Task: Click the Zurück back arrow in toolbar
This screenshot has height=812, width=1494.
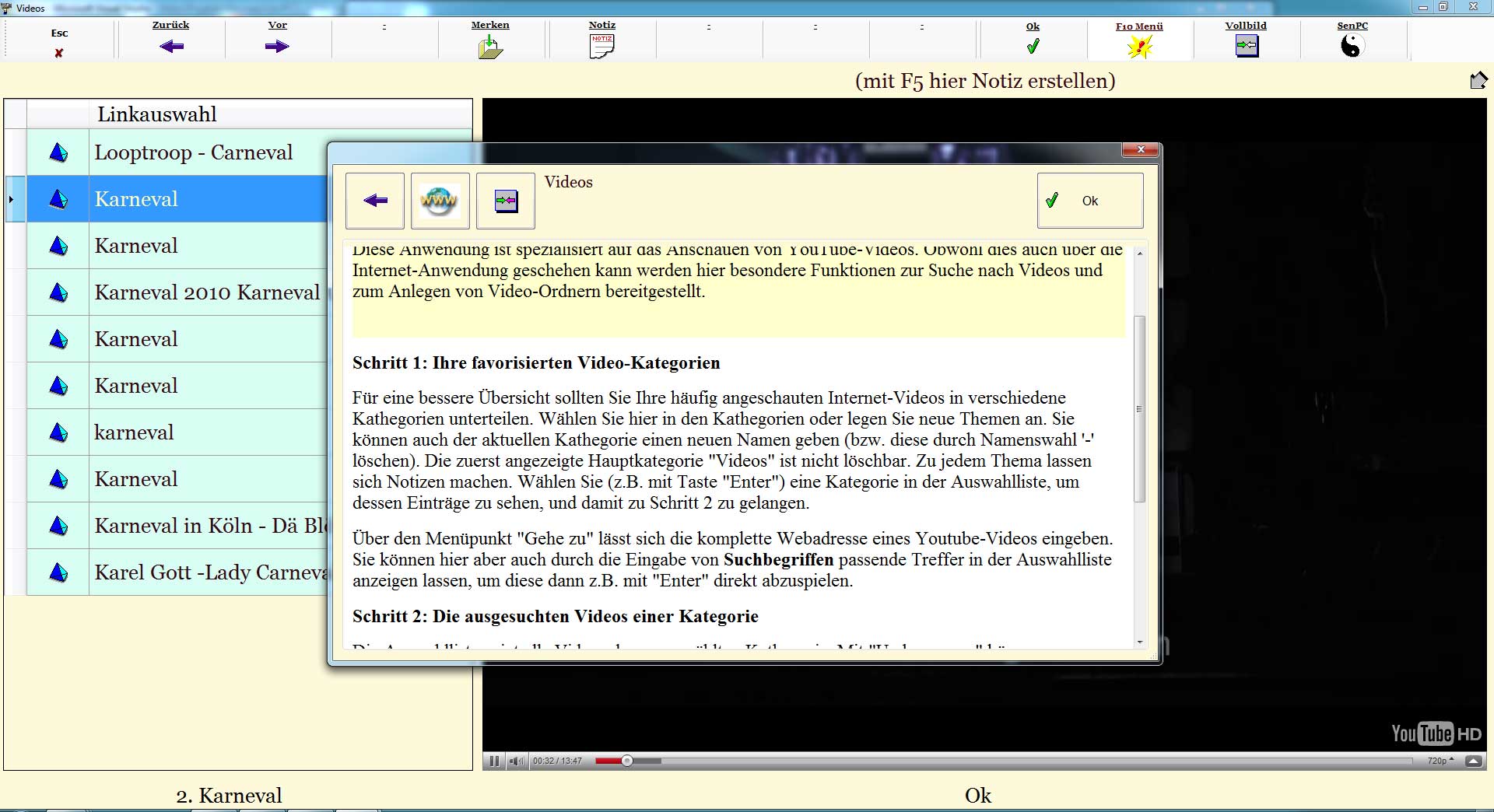Action: pyautogui.click(x=171, y=46)
